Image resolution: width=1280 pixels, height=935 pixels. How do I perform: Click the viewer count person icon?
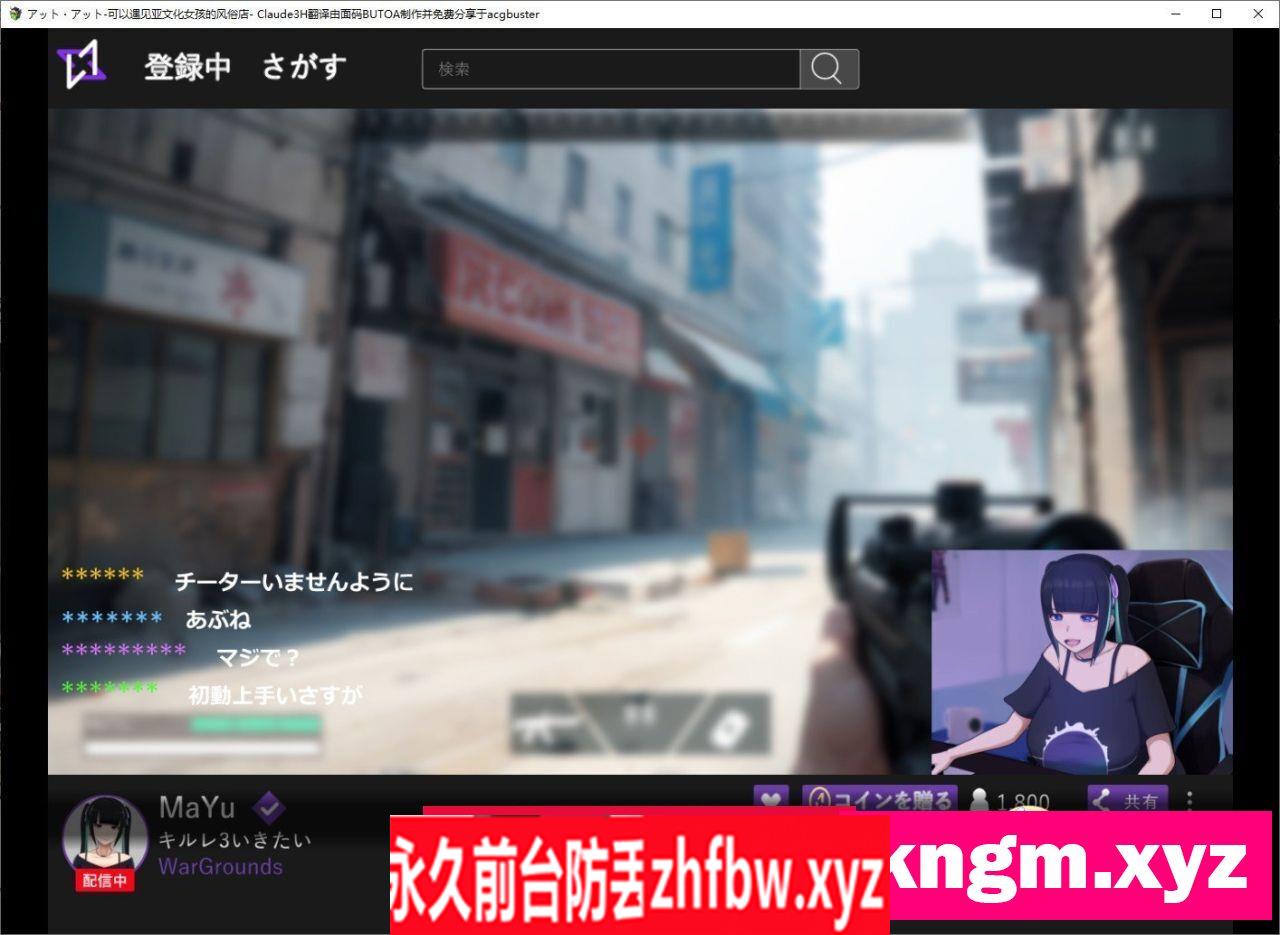point(980,801)
